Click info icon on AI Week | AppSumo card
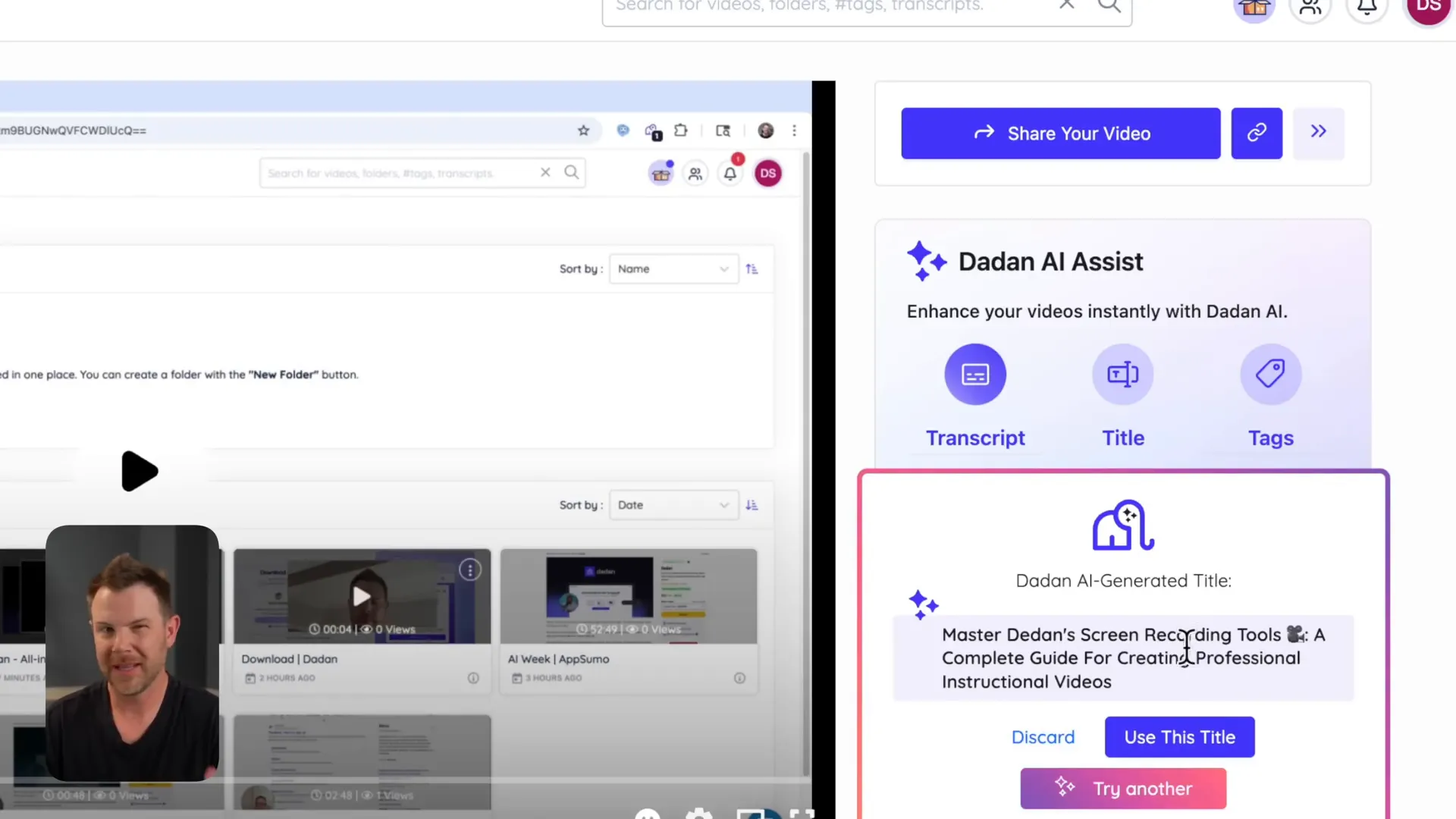Viewport: 1456px width, 819px height. [739, 678]
